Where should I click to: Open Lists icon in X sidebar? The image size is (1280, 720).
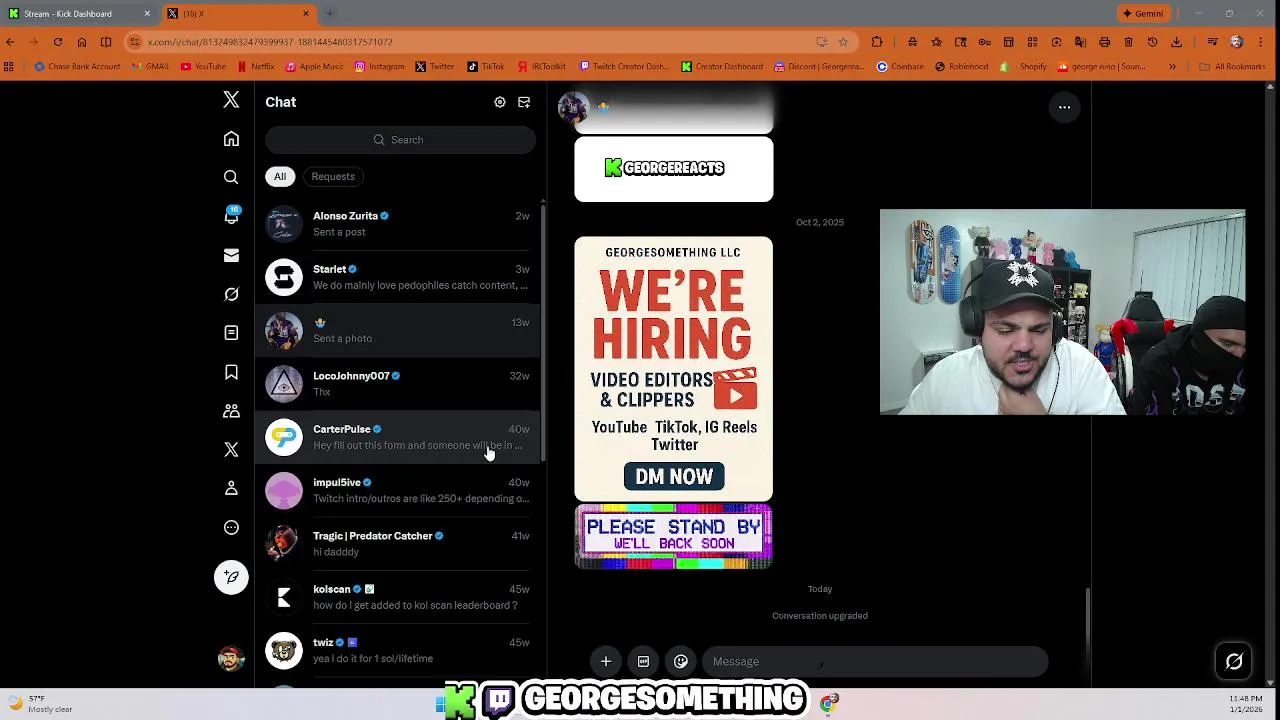tap(231, 333)
